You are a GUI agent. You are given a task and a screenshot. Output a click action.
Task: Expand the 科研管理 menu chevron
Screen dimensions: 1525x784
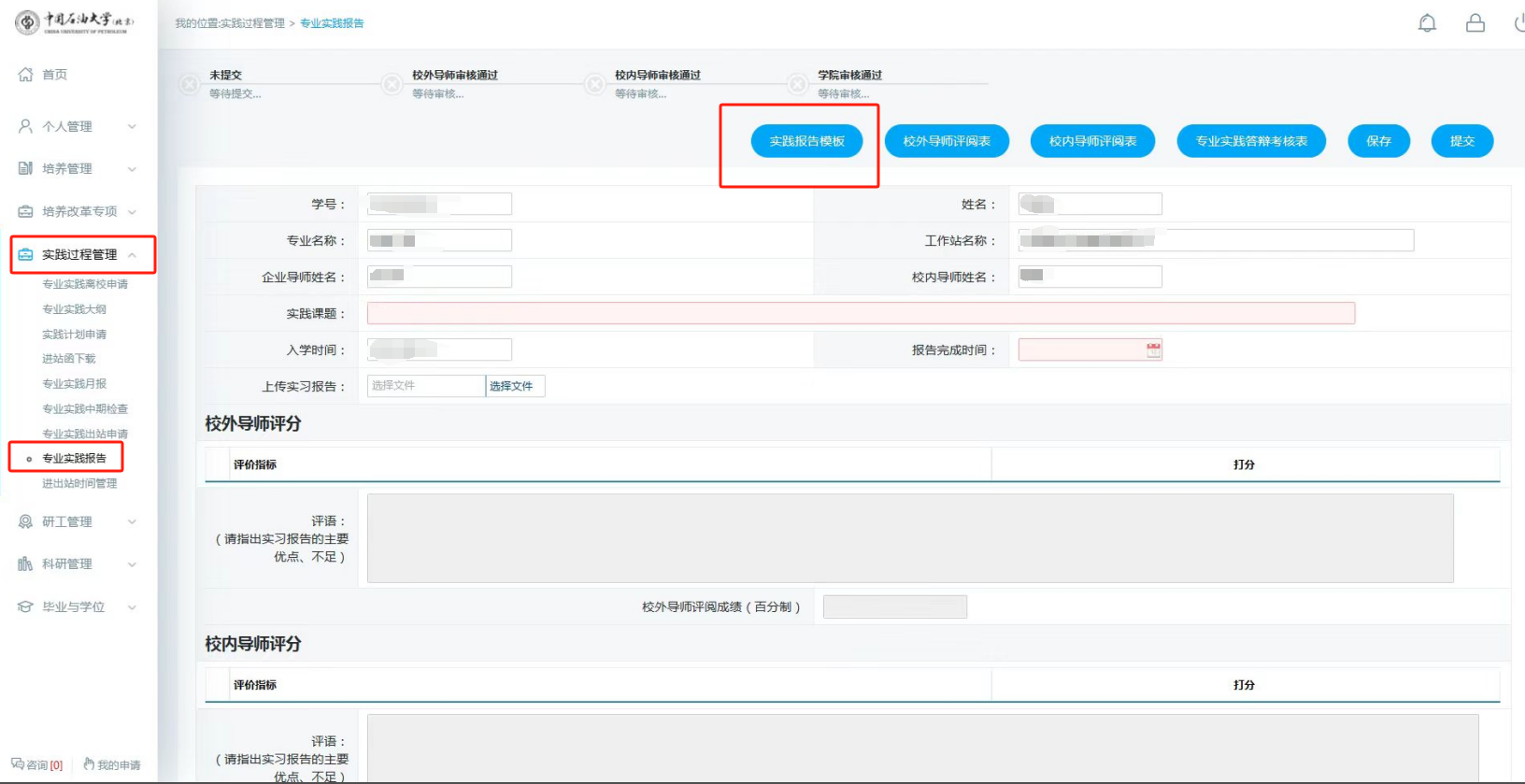point(132,564)
